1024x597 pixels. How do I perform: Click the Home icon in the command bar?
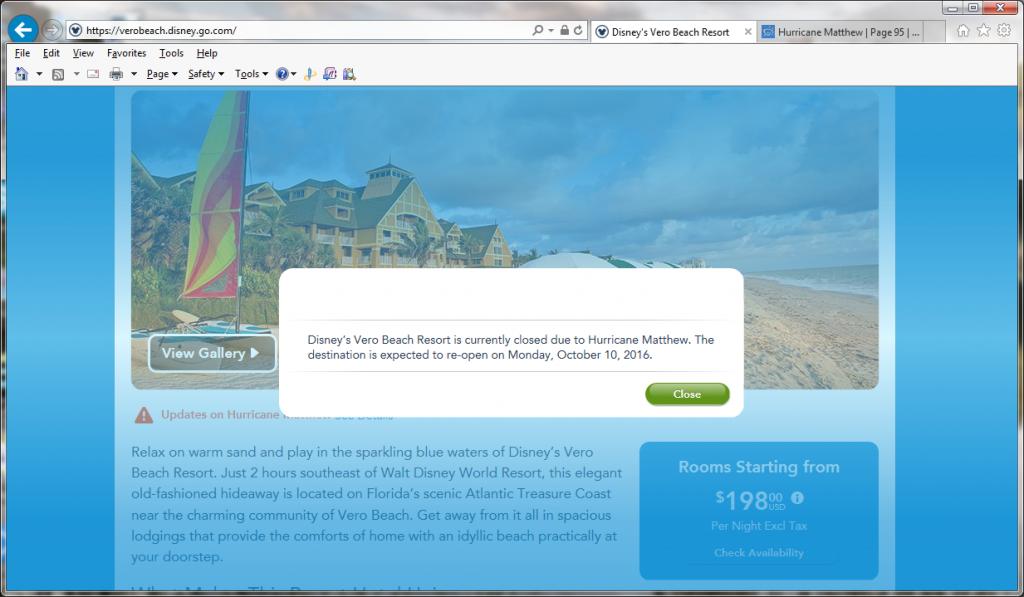22,74
